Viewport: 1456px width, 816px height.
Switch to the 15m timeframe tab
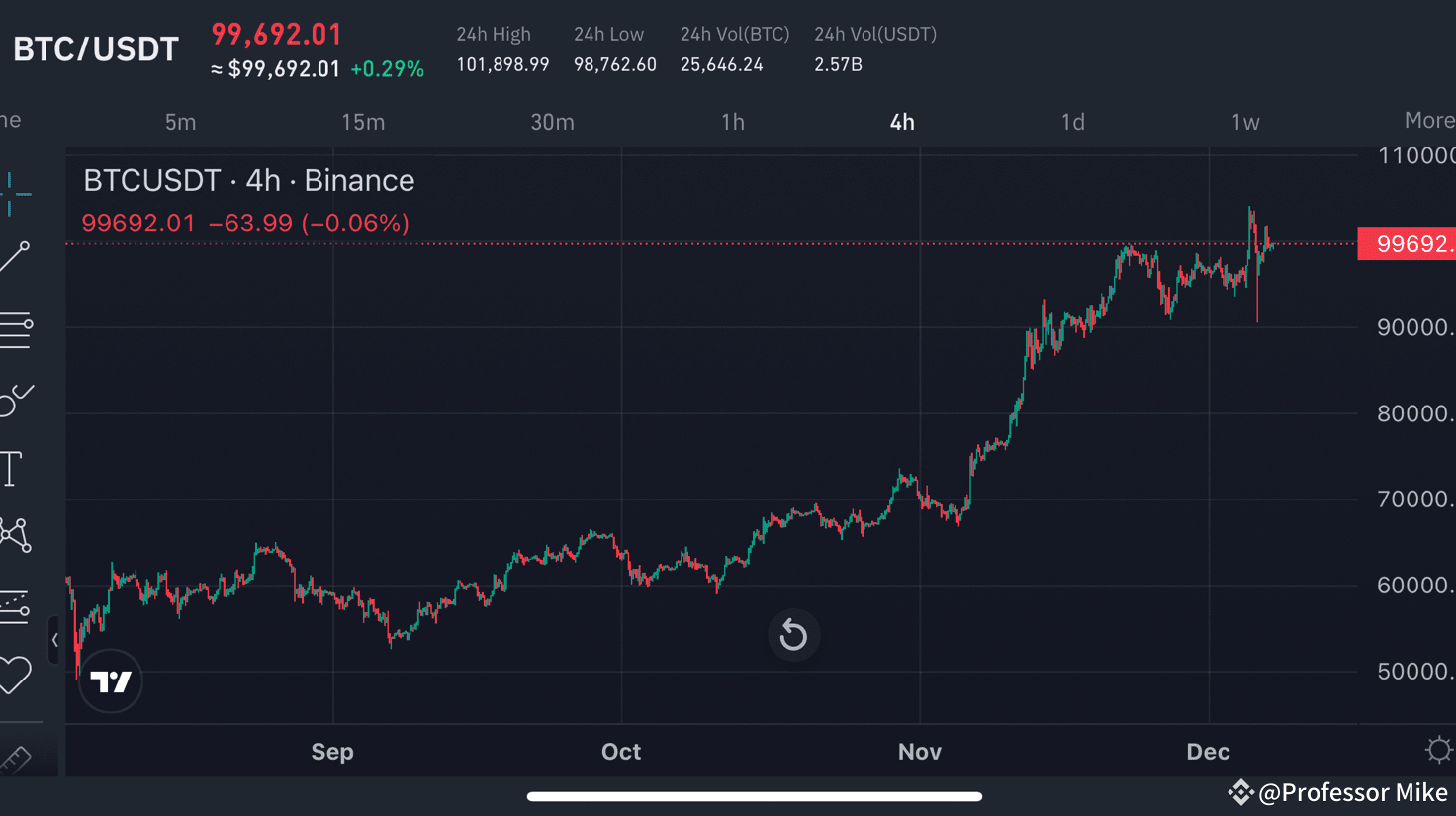(x=363, y=122)
